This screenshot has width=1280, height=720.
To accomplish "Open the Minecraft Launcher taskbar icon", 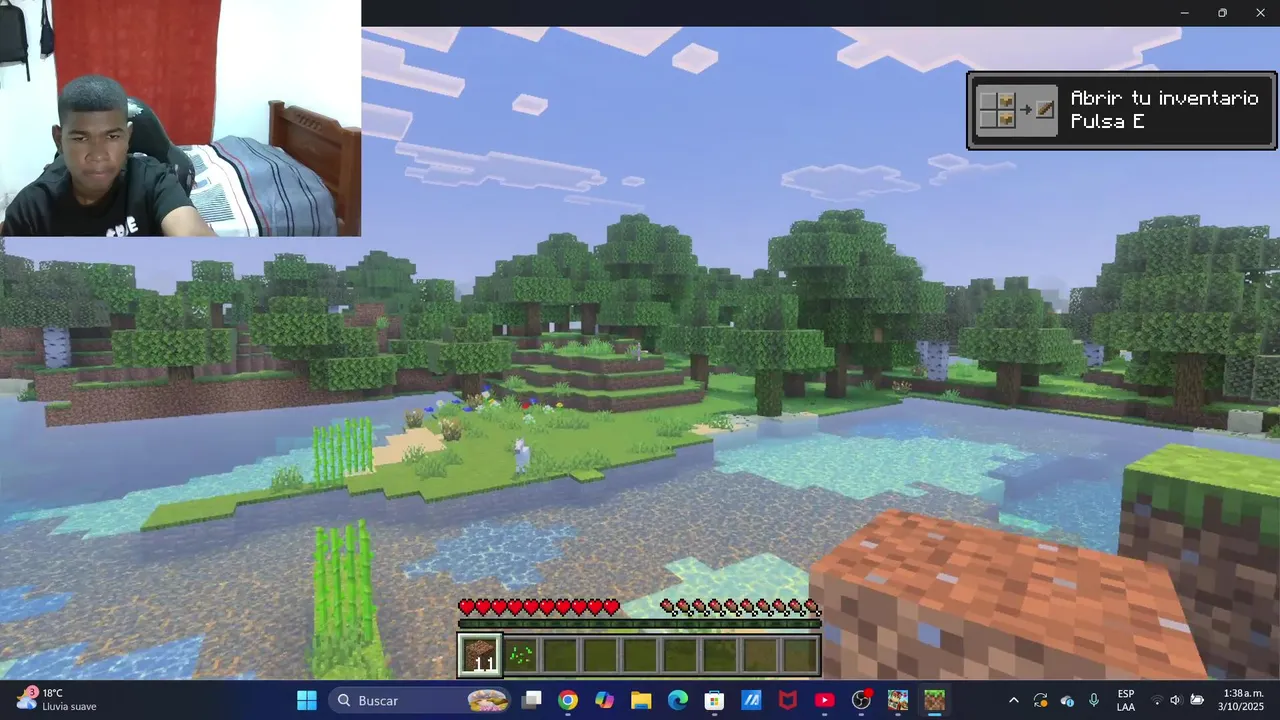I will [x=898, y=700].
